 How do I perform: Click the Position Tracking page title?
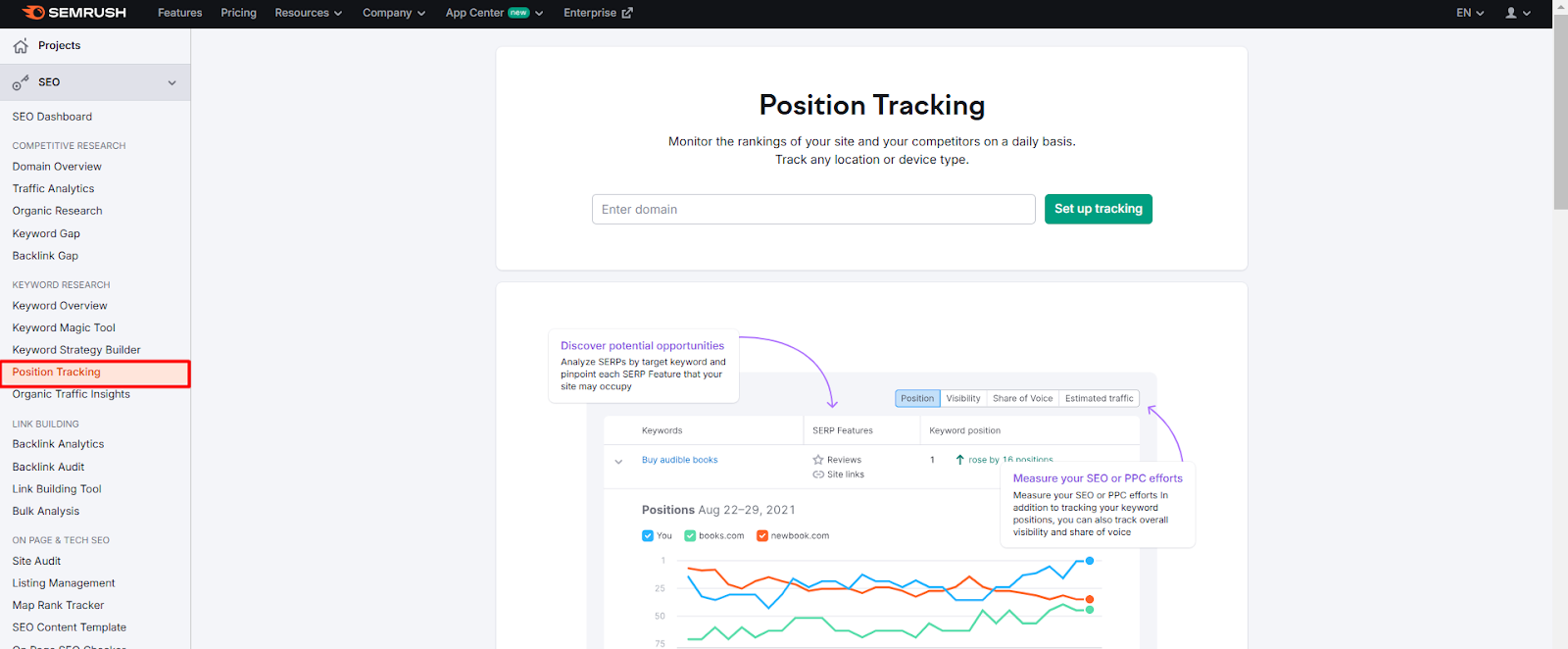[872, 105]
